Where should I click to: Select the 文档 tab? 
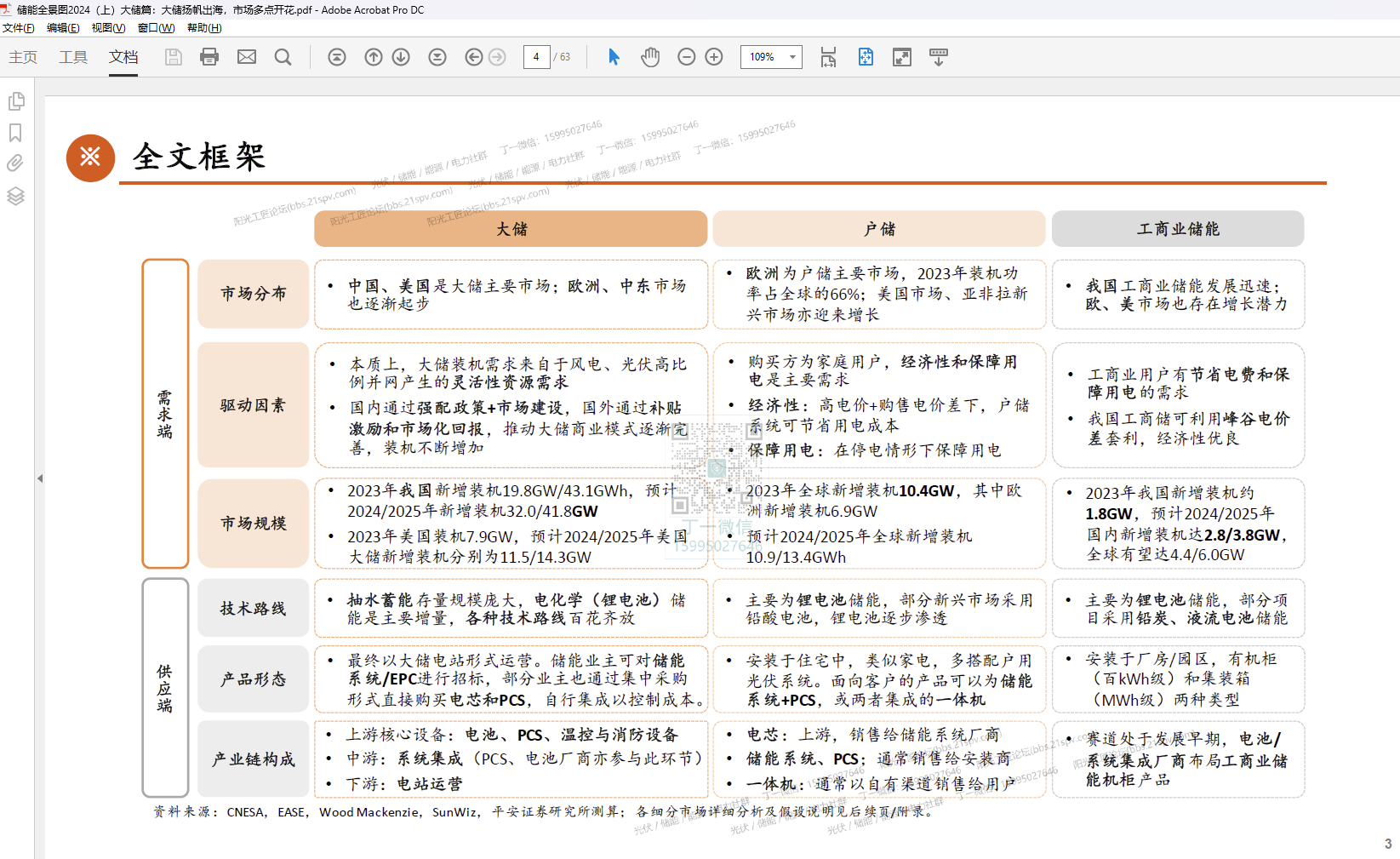coord(123,57)
